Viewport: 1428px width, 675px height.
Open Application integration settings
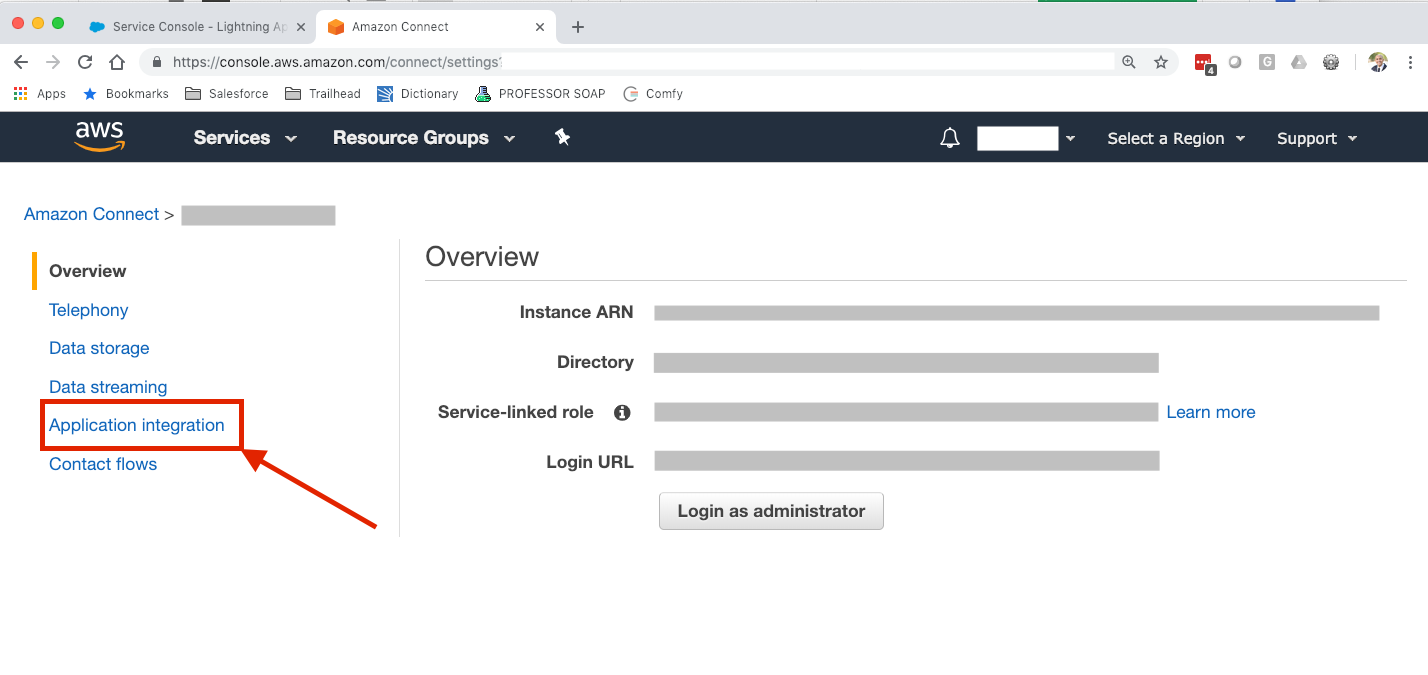pos(137,425)
